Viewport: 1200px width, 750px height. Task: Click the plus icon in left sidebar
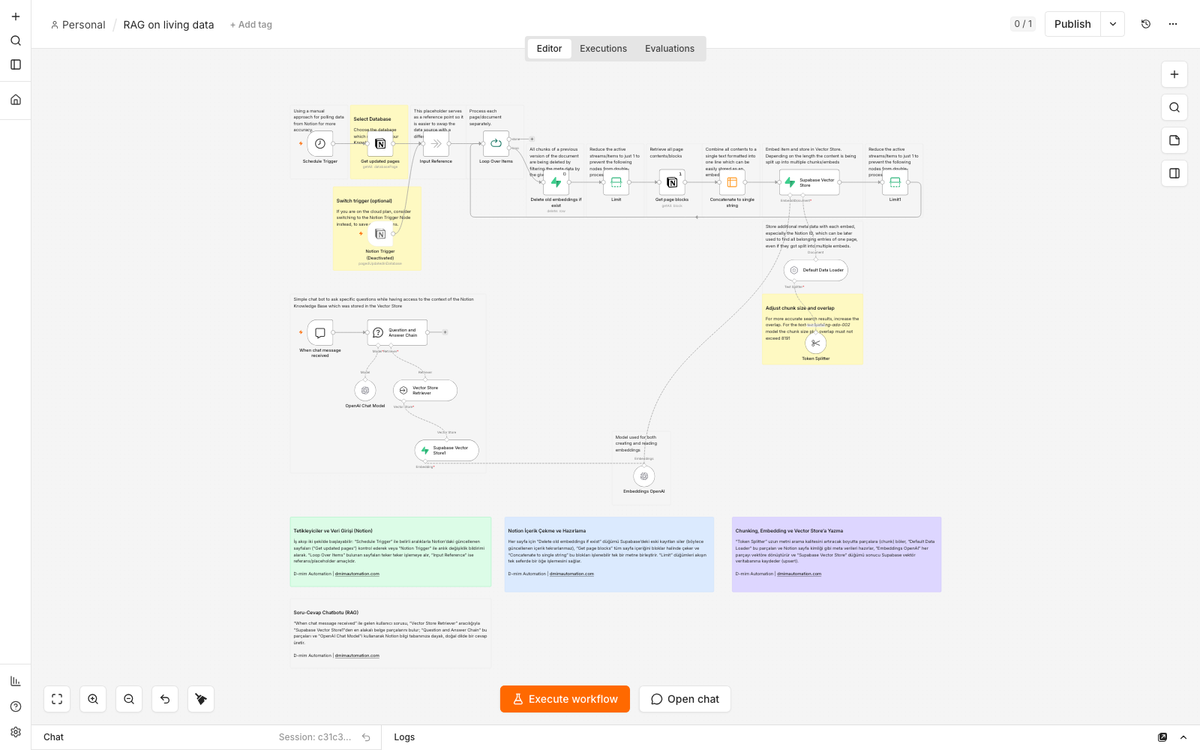coord(15,17)
